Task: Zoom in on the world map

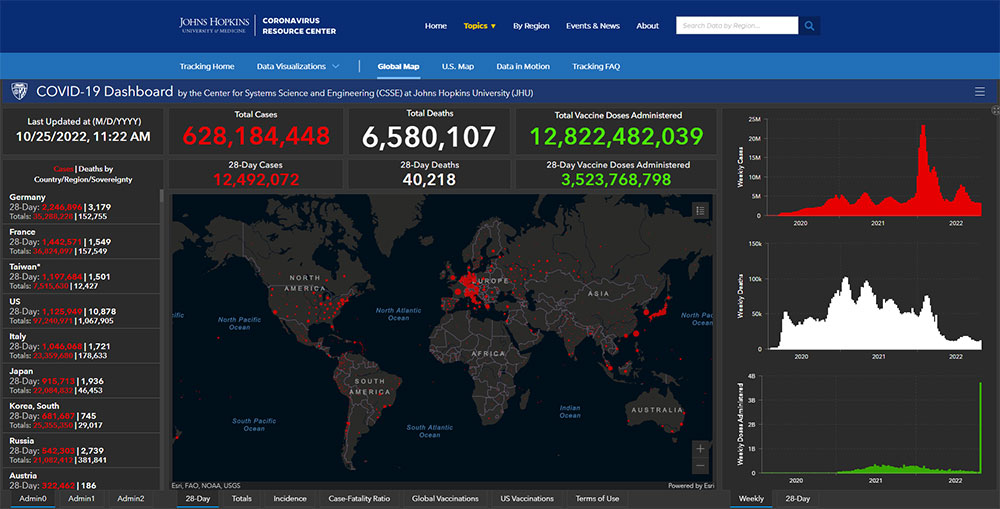Action: [700, 449]
